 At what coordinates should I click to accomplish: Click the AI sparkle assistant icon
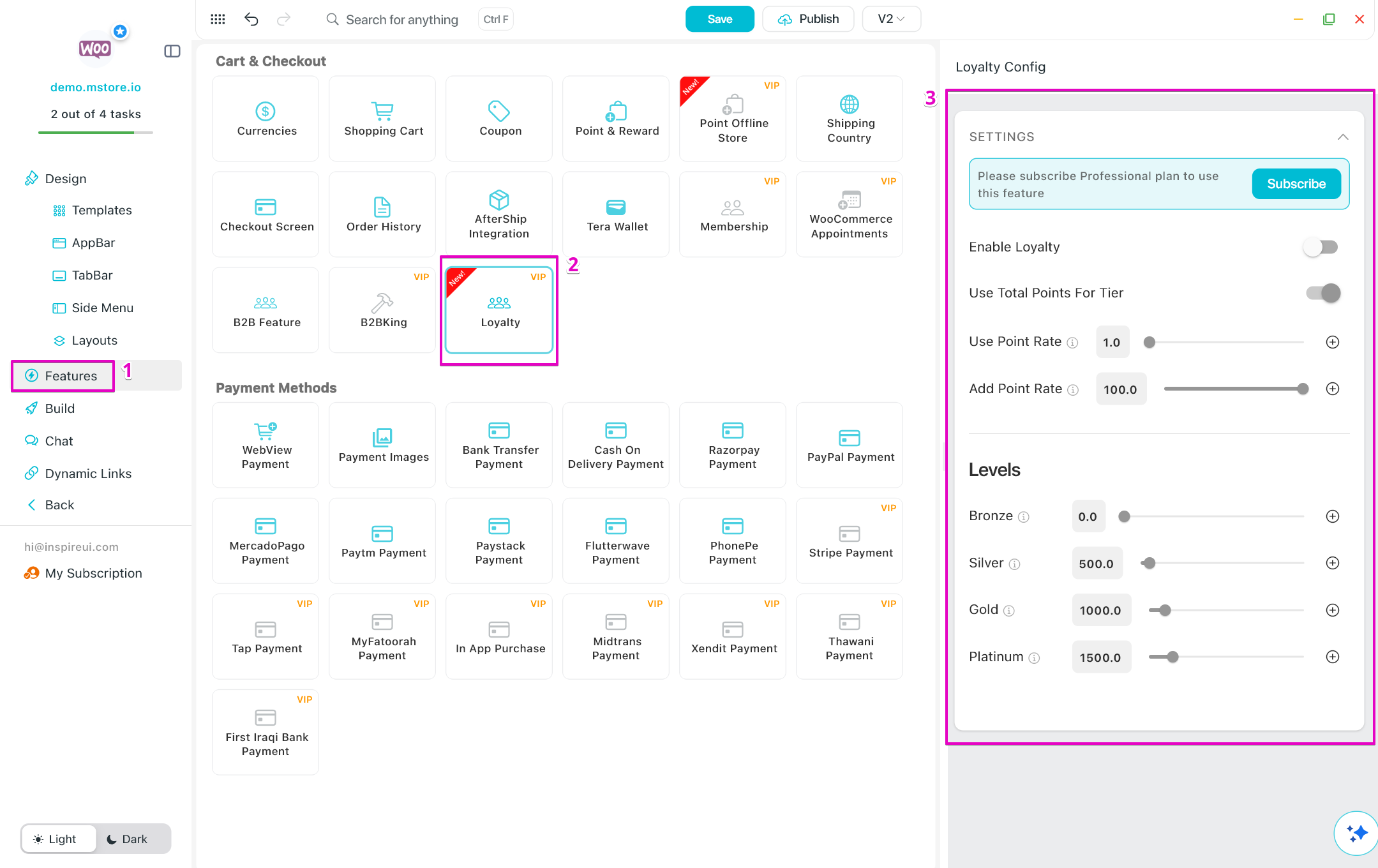point(1356,832)
